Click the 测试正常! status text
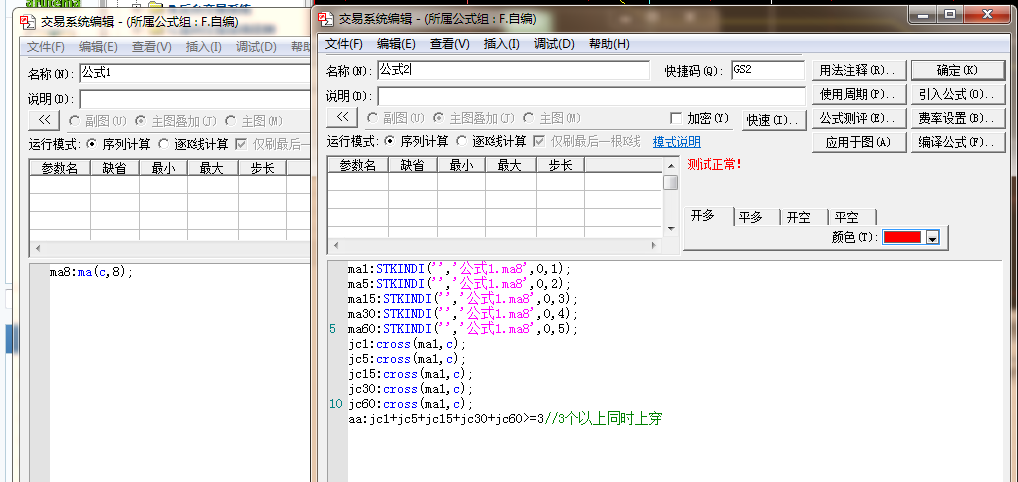Screen dimensions: 1018x482 click(714, 164)
